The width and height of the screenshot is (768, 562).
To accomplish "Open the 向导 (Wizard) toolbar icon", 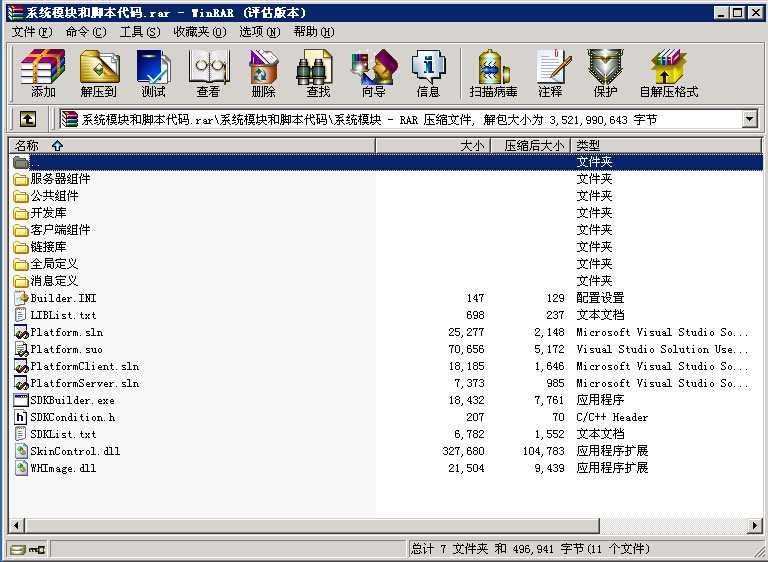I will [x=373, y=73].
